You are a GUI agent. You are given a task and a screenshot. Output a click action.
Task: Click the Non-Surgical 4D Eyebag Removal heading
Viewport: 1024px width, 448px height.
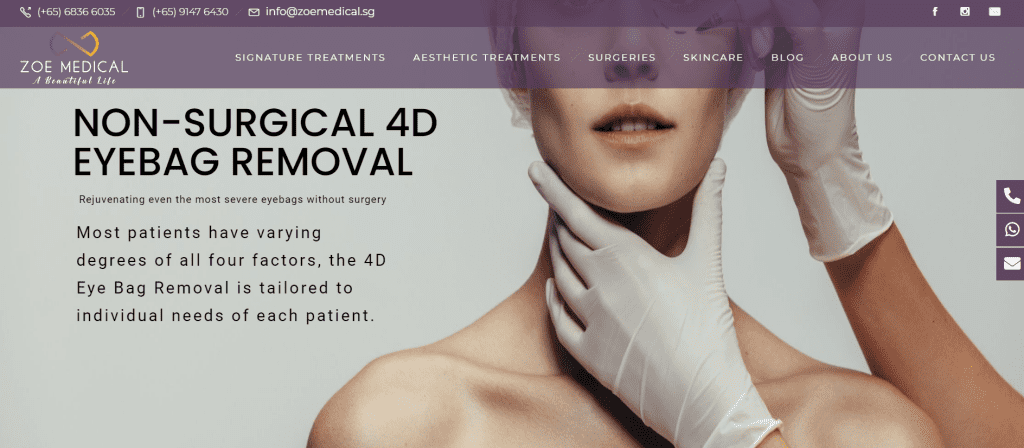pyautogui.click(x=255, y=142)
